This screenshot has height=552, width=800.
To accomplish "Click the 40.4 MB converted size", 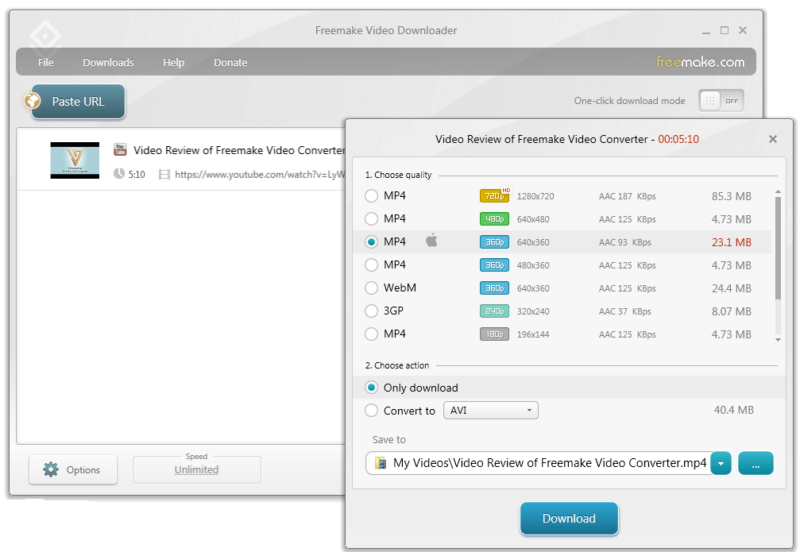I will 734,410.
